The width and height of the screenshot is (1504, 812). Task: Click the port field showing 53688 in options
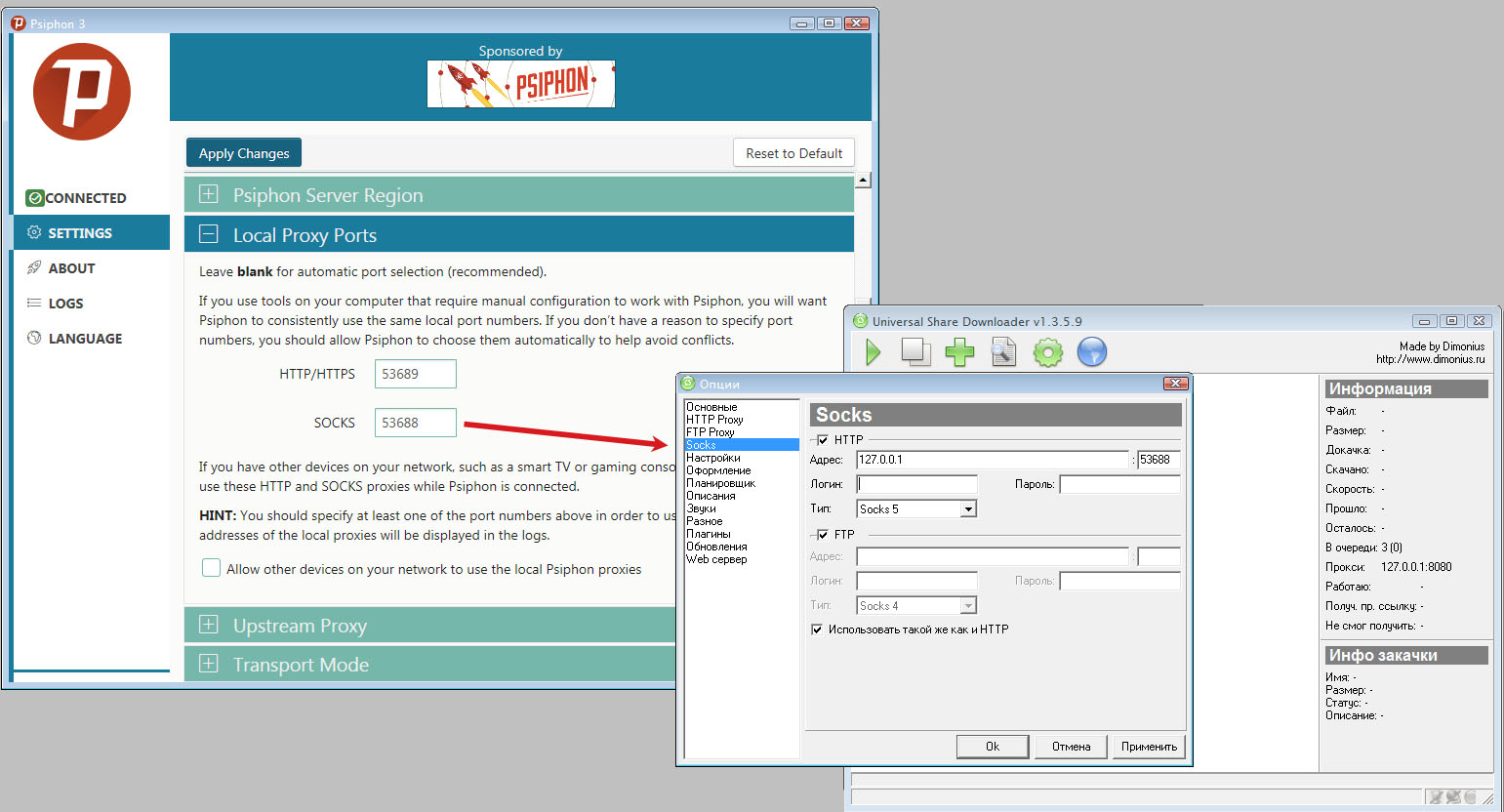1159,460
